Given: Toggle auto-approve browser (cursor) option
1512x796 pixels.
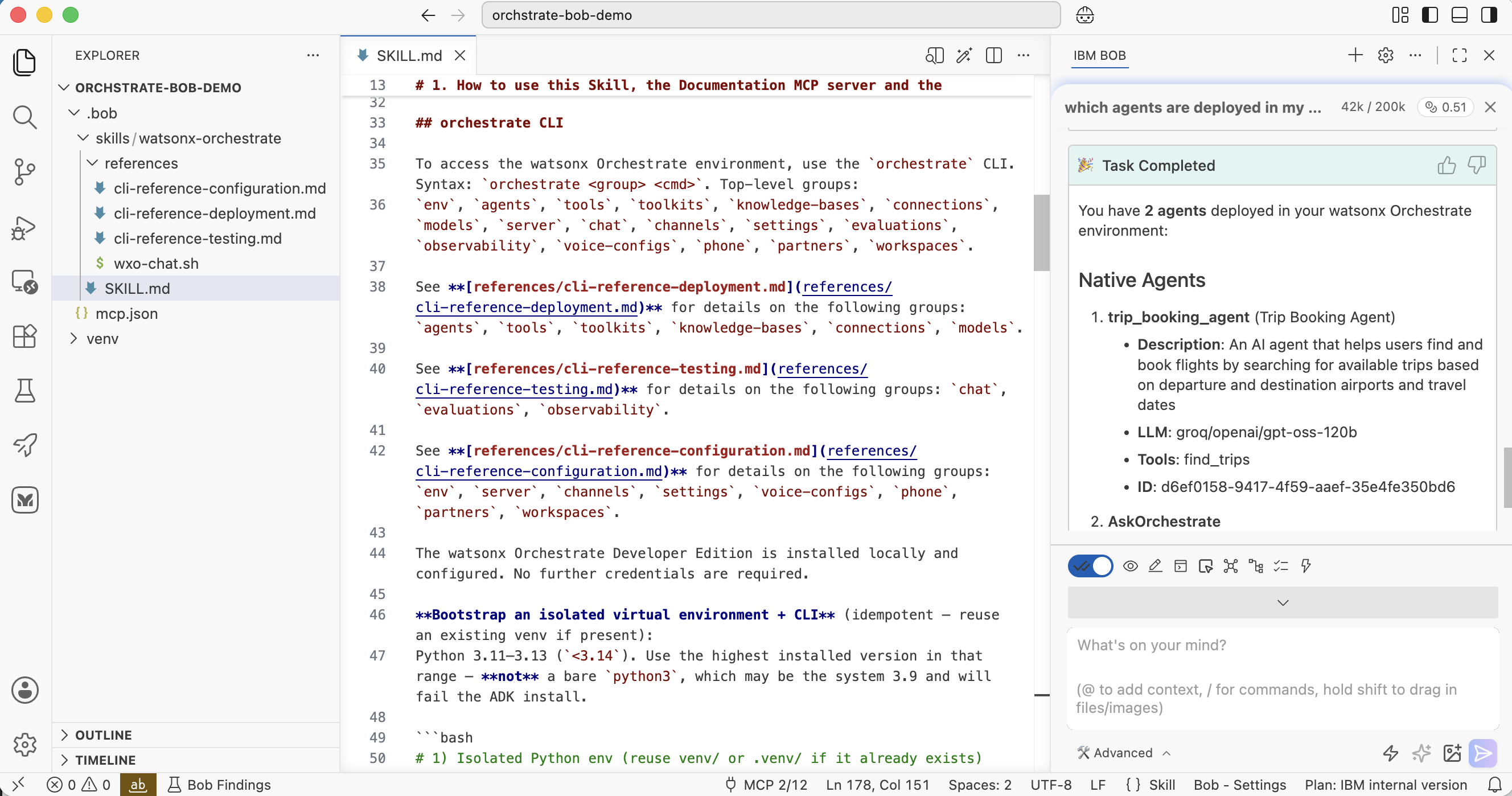Looking at the screenshot, I should pyautogui.click(x=1206, y=566).
